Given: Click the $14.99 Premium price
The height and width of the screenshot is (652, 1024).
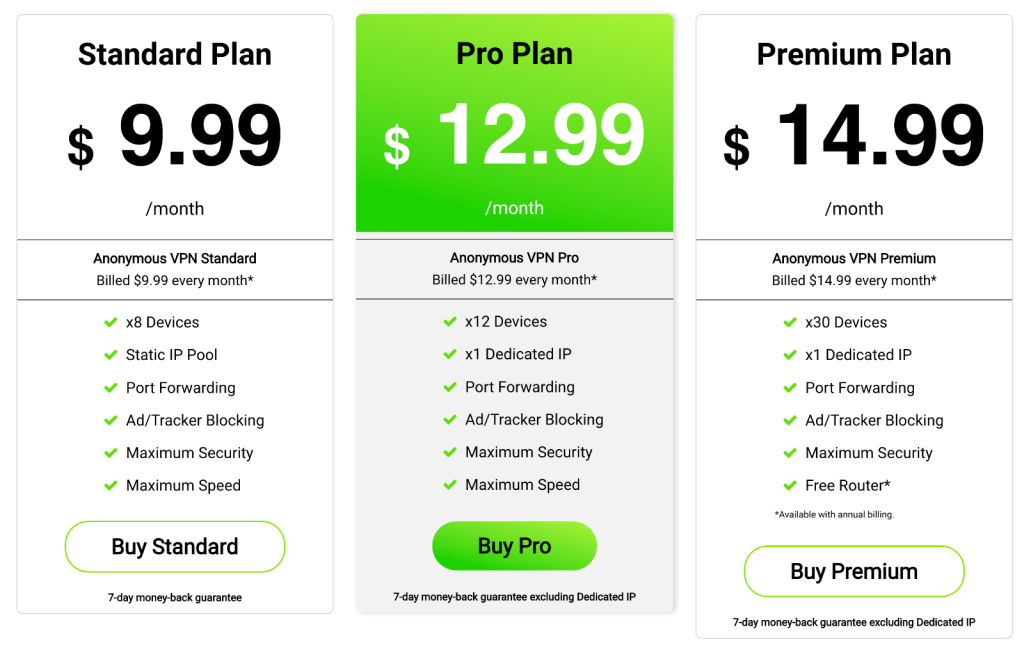Looking at the screenshot, I should point(854,136).
